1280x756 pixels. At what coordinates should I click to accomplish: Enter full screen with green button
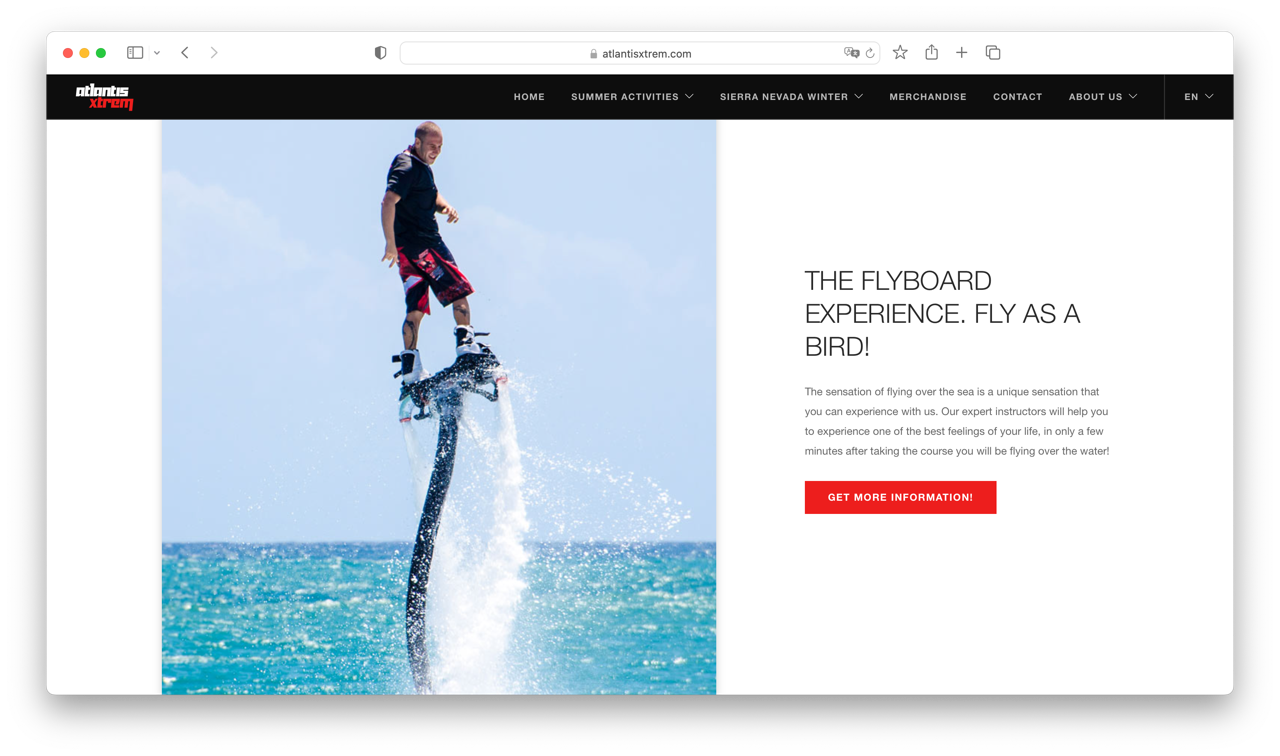tap(101, 53)
